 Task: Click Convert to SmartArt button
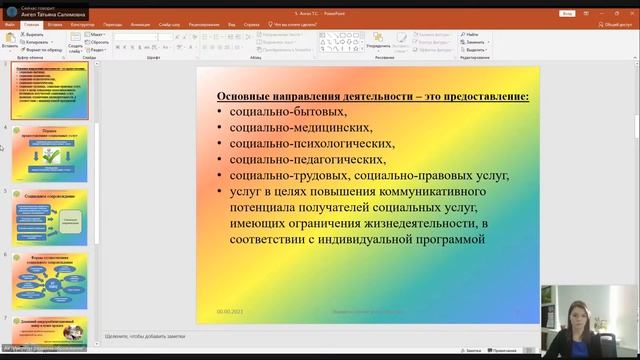[x=284, y=50]
